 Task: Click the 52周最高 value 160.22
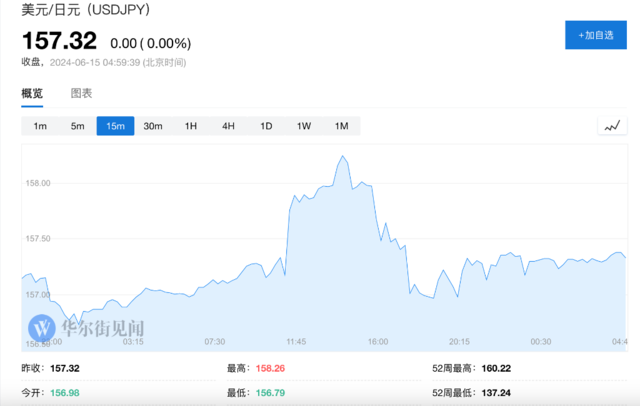pyautogui.click(x=491, y=368)
